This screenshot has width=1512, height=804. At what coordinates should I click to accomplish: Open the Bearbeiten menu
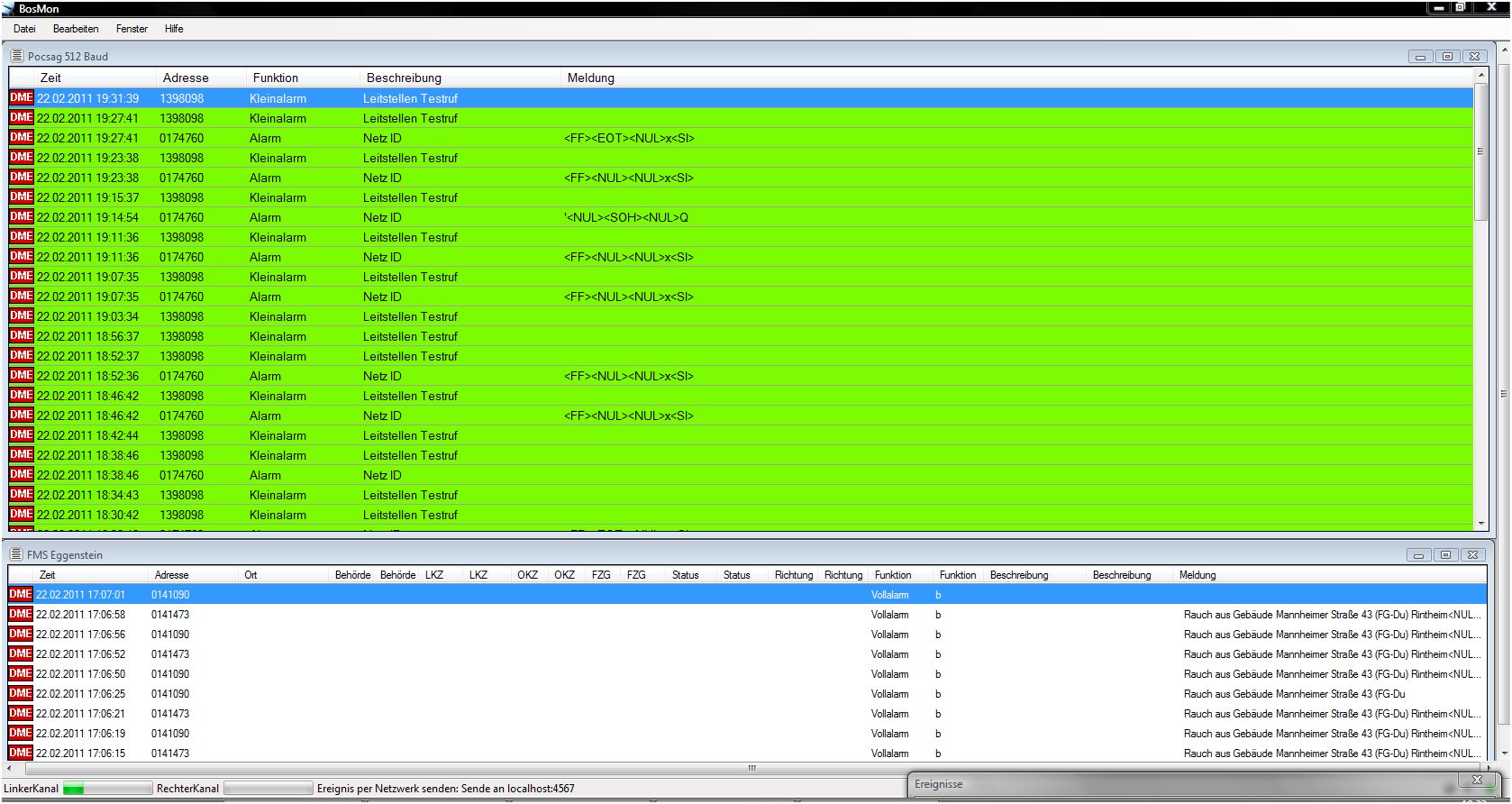click(x=76, y=29)
